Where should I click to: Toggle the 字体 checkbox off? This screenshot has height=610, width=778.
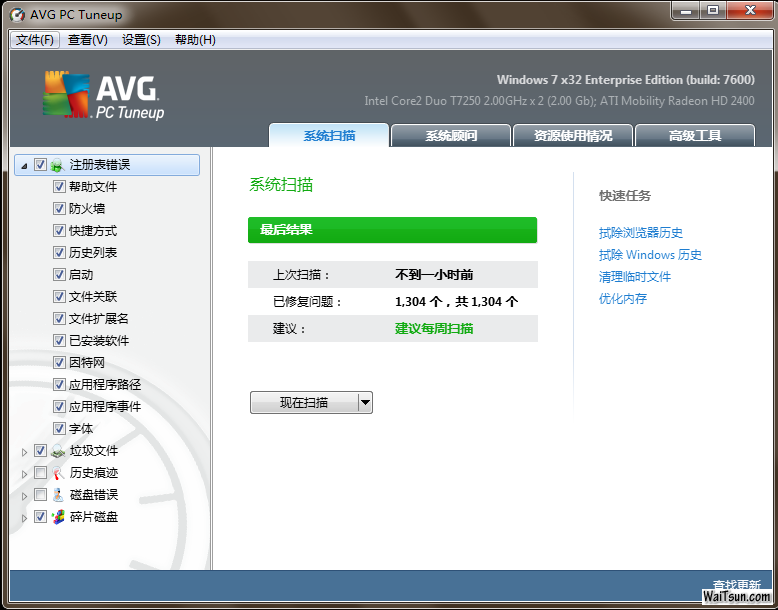tap(59, 429)
